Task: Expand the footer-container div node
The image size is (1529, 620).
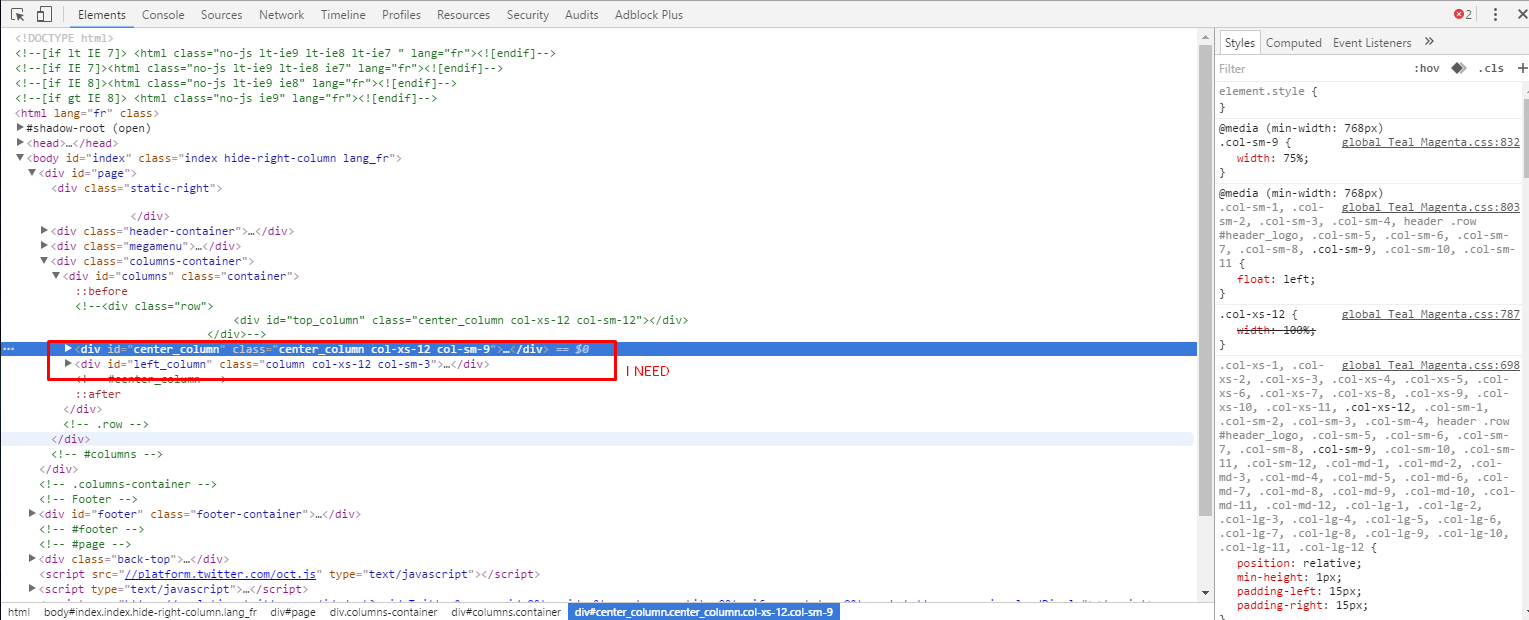Action: (33, 514)
